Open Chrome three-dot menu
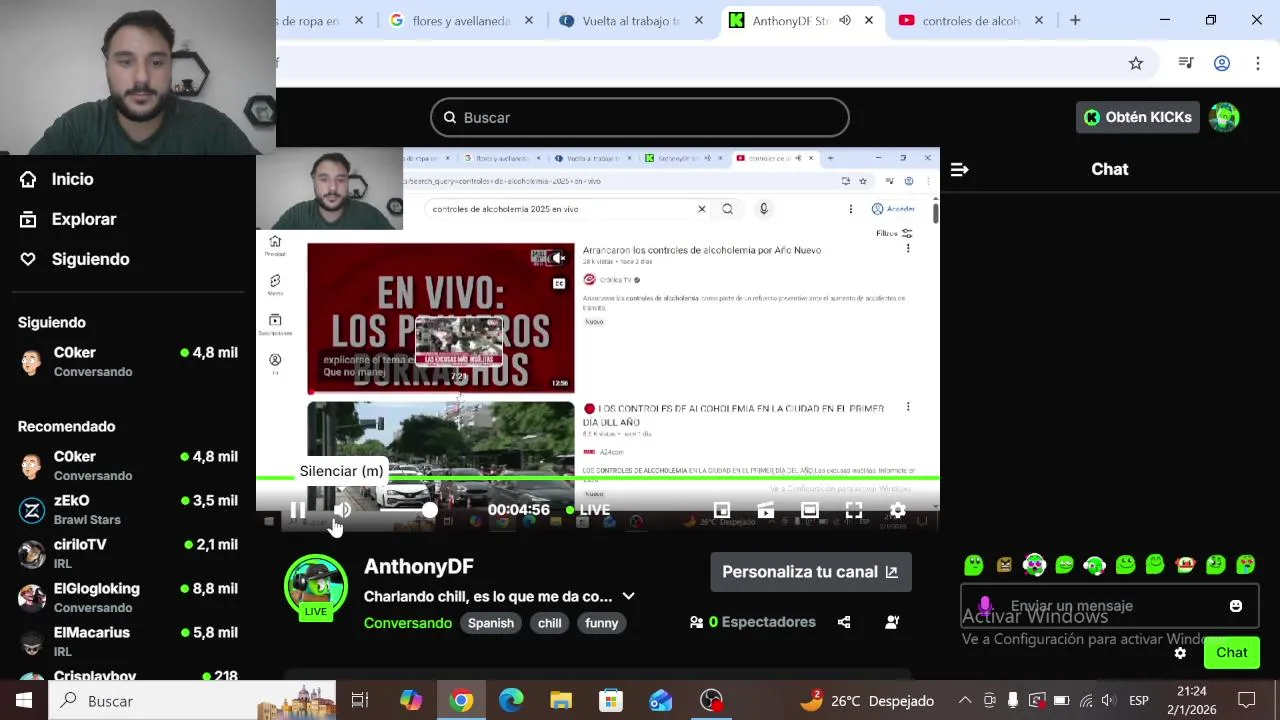The image size is (1280, 720). pos(1258,63)
